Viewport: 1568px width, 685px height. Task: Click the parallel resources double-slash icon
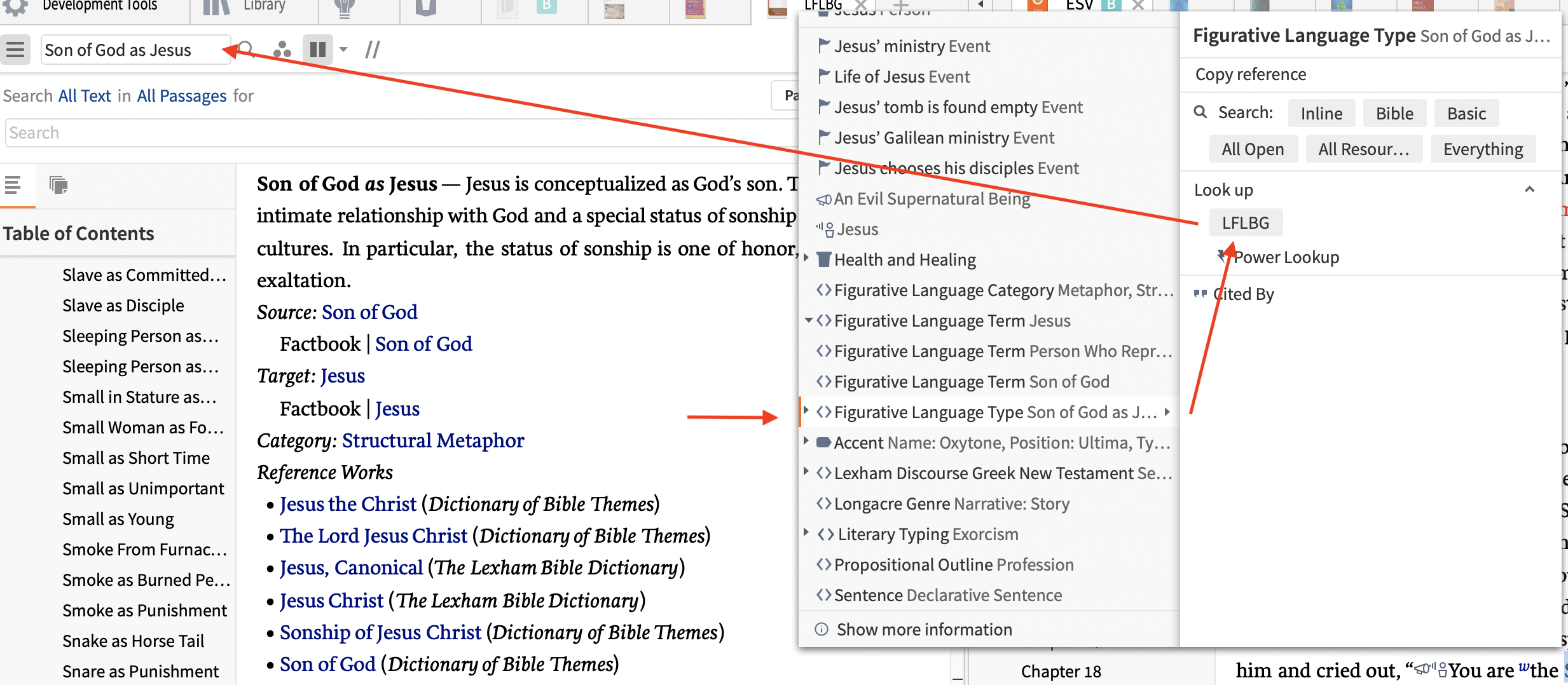373,50
